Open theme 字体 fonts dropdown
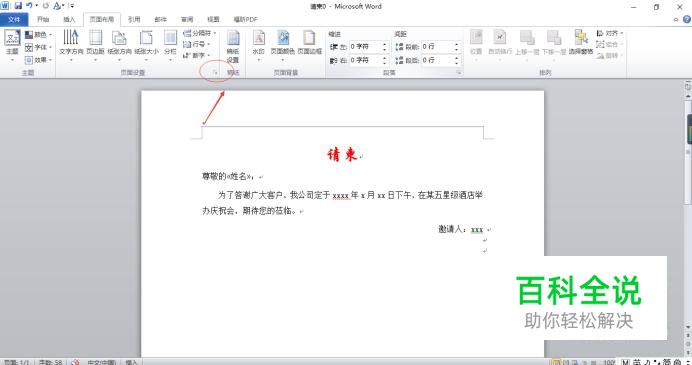 pos(38,47)
